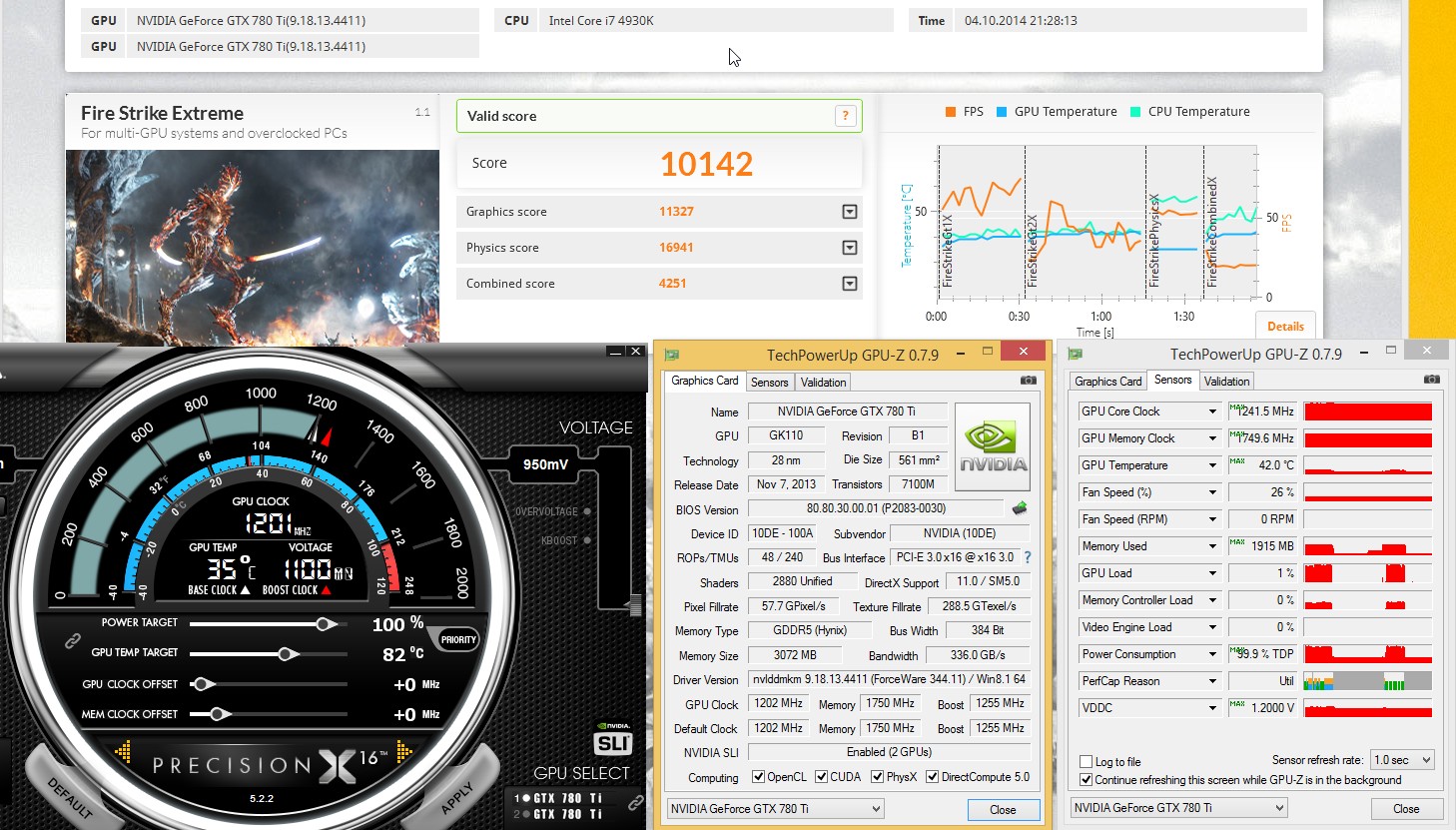The width and height of the screenshot is (1456, 830).
Task: Click the white Base Clock triangle marker
Action: click(x=246, y=590)
